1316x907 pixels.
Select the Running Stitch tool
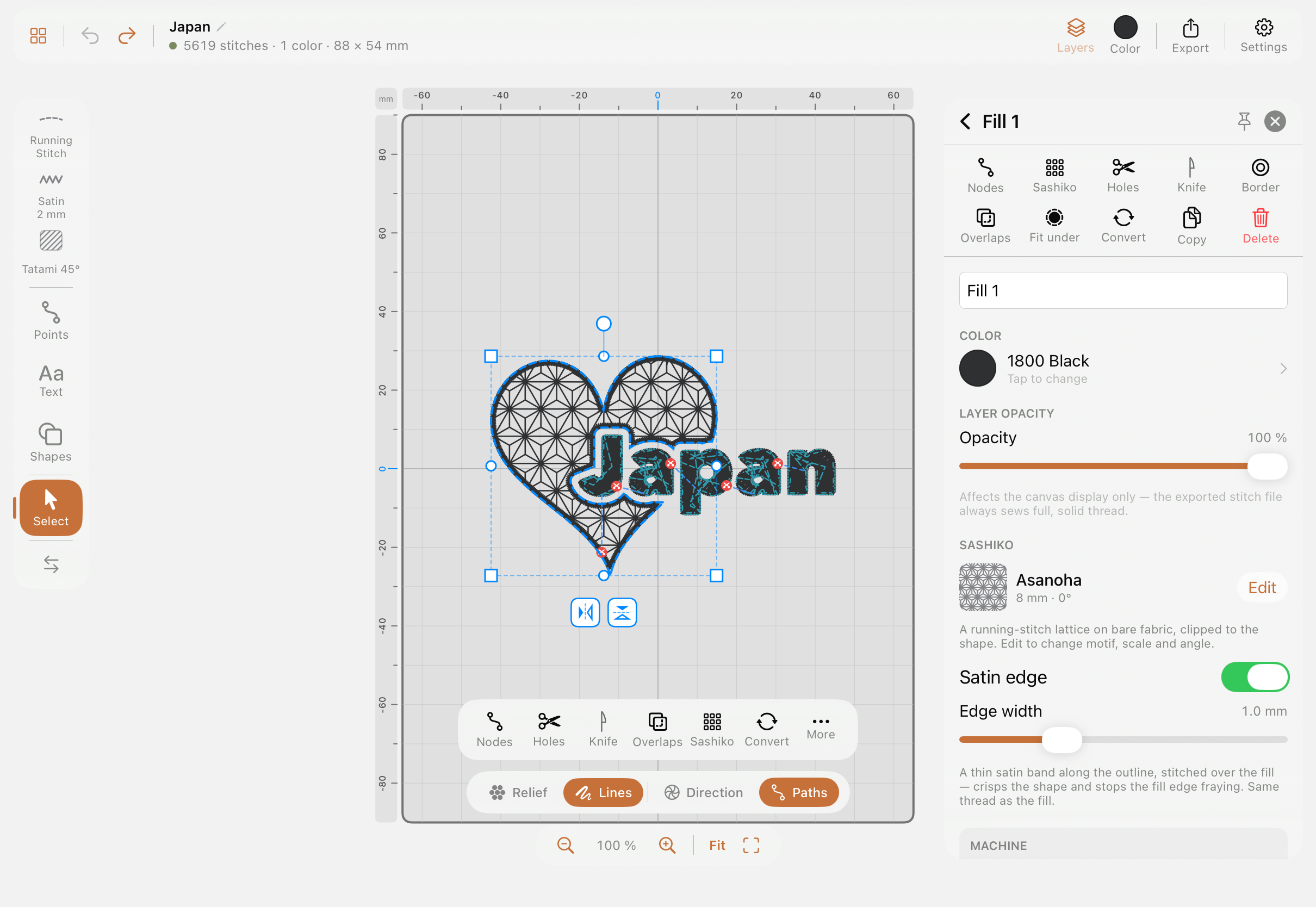click(51, 137)
